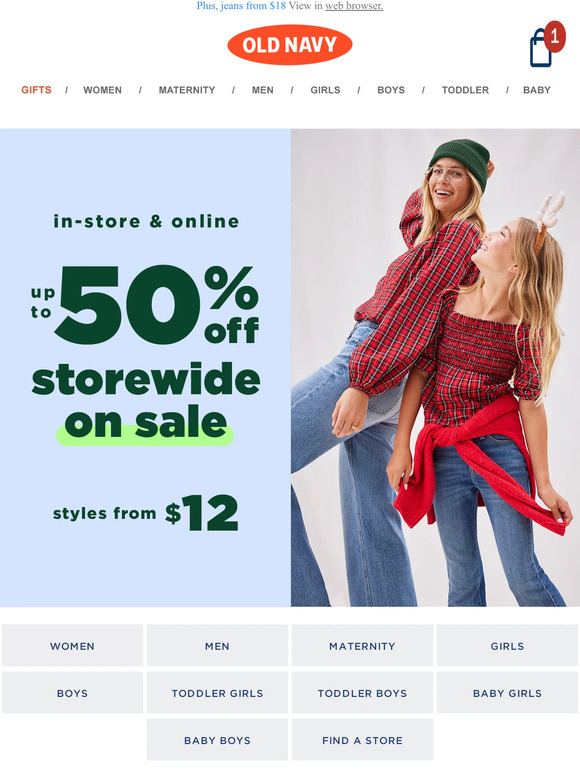Viewport: 580px width, 774px height.
Task: Select WOMEN in top navigation
Action: coord(102,90)
